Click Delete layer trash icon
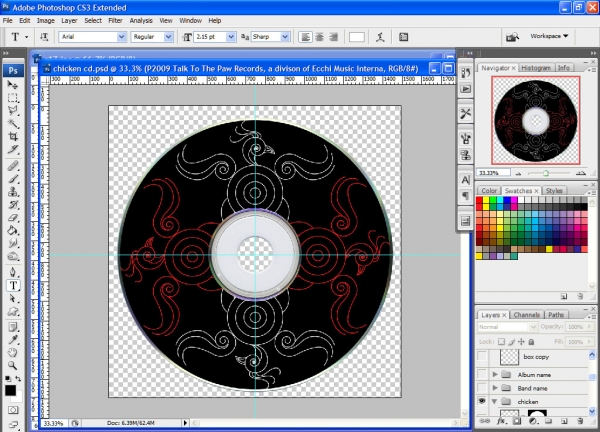 click(x=580, y=421)
